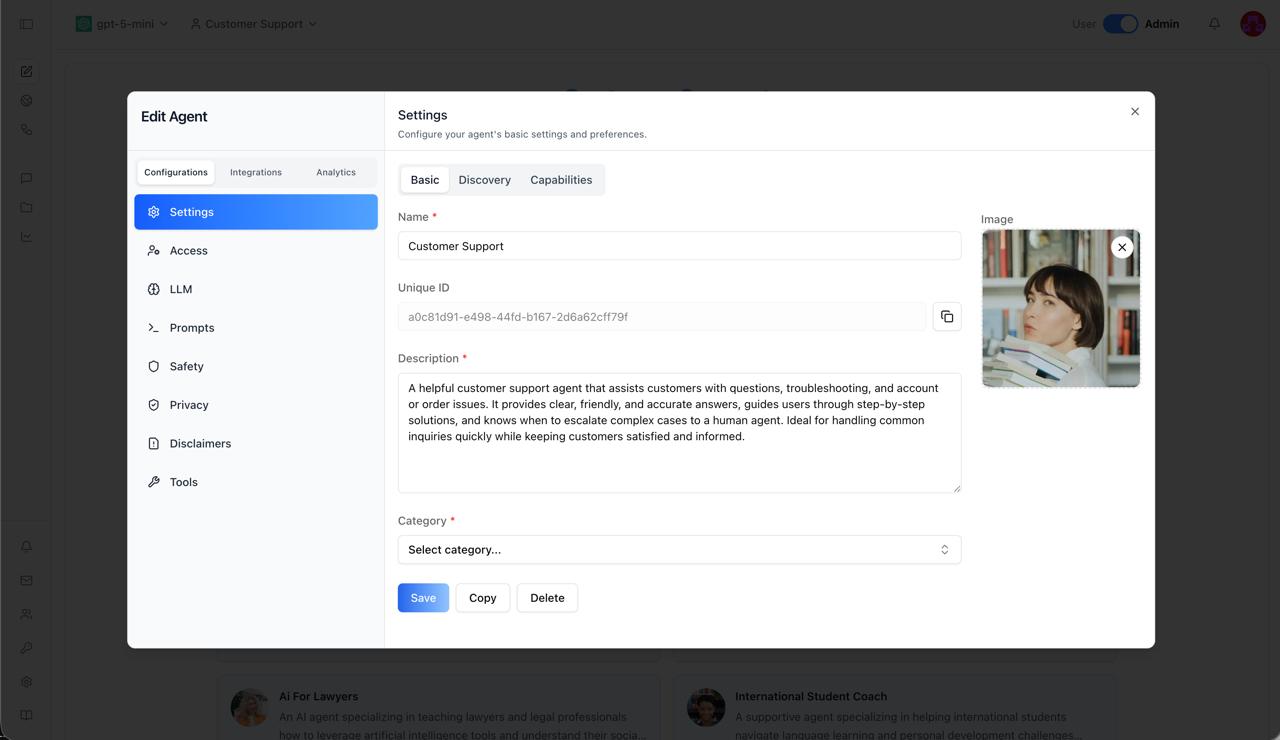Image resolution: width=1280 pixels, height=740 pixels.
Task: Open the Safety section
Action: coord(256,367)
